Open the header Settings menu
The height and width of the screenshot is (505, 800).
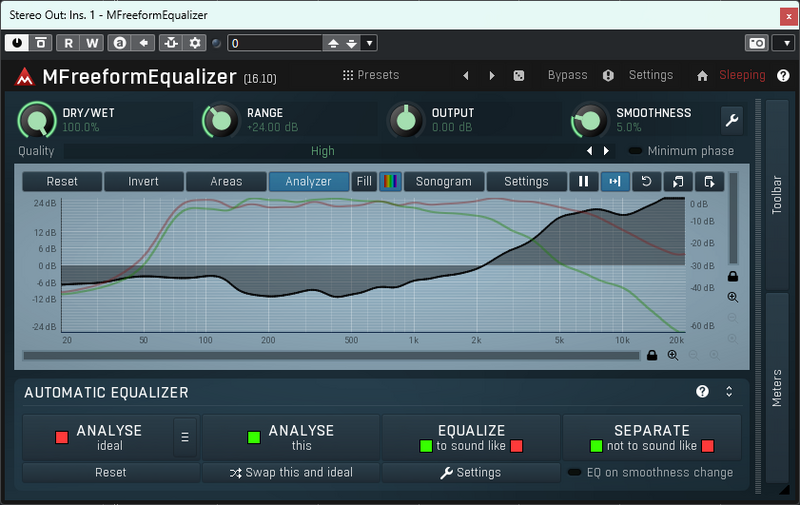[x=651, y=75]
